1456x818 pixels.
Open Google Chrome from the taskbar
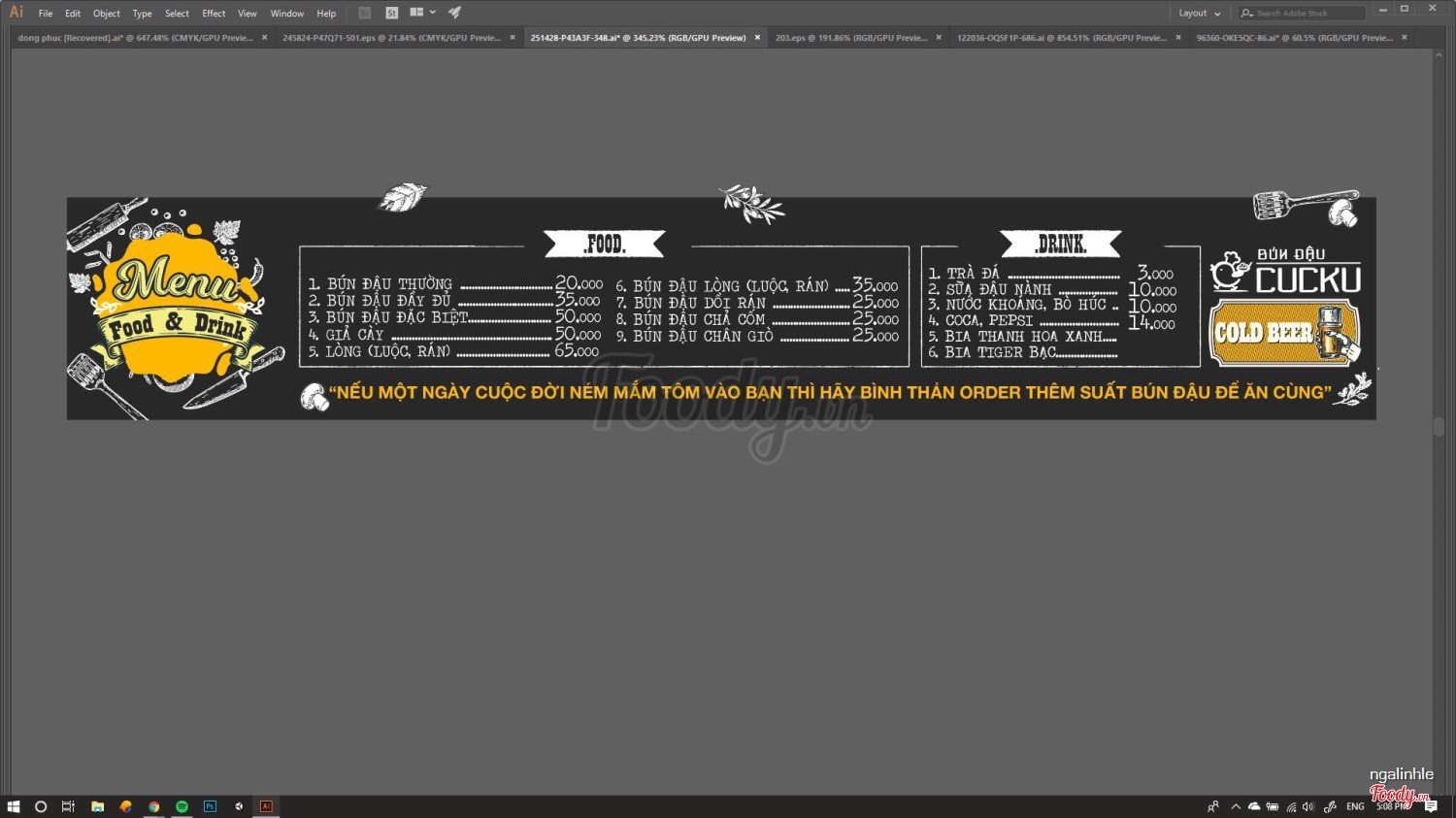pyautogui.click(x=153, y=806)
